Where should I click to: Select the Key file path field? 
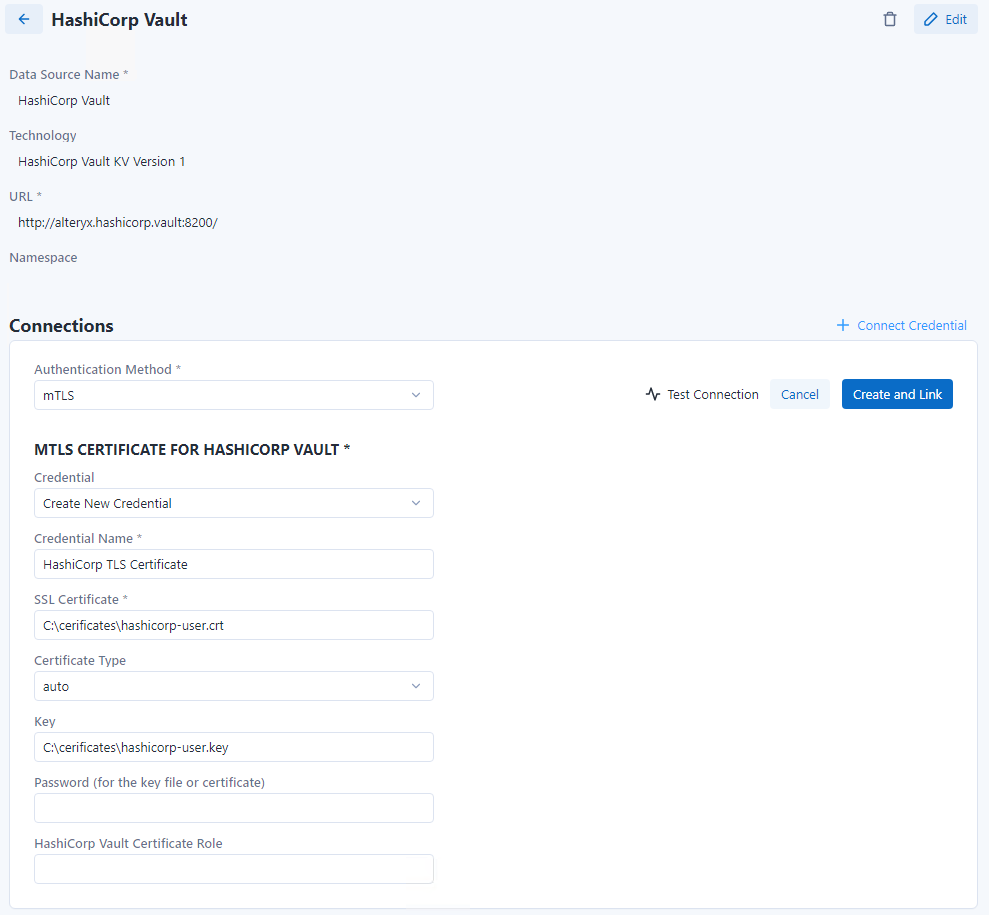click(233, 747)
